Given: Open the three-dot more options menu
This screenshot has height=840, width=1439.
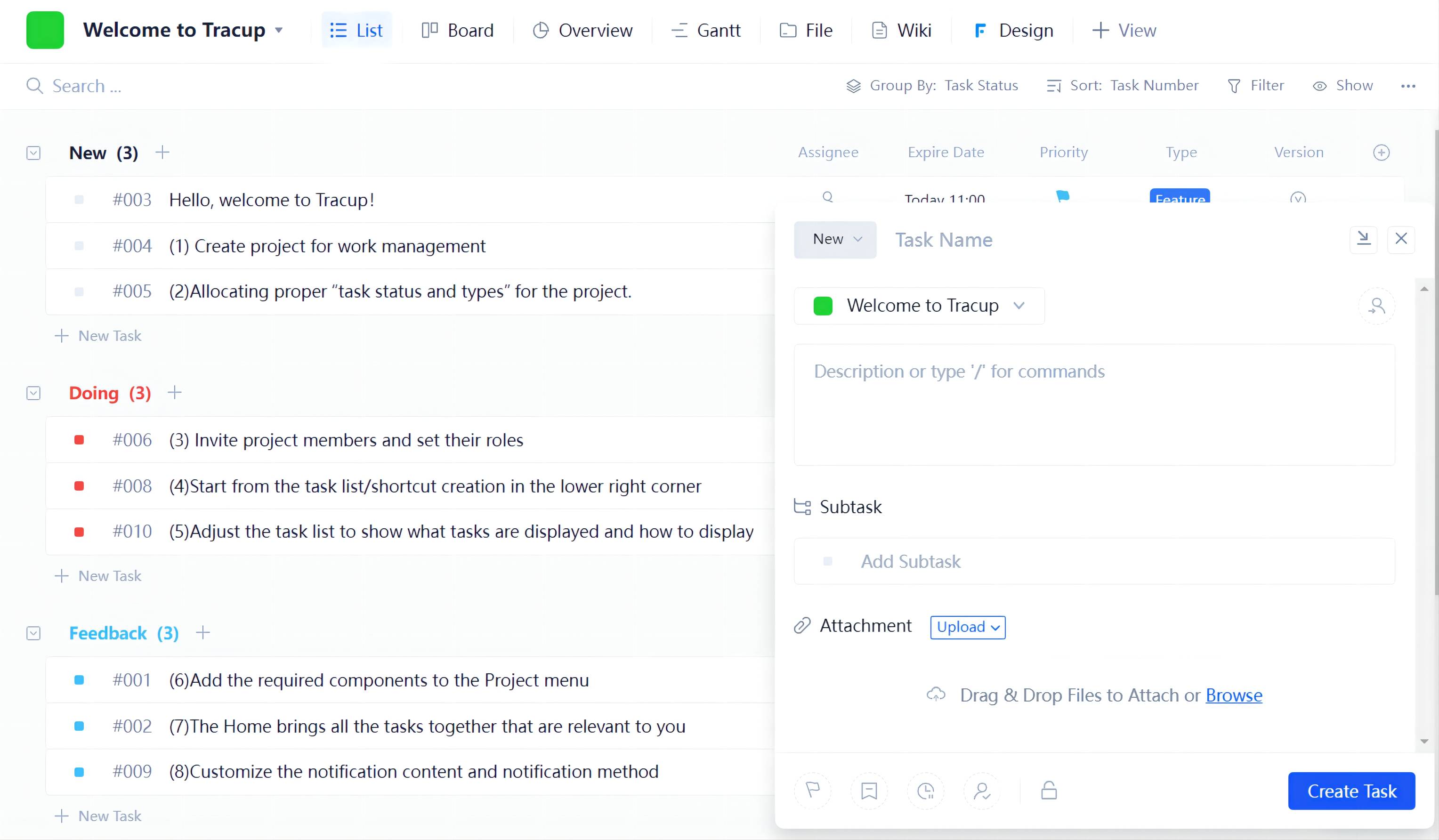Looking at the screenshot, I should [1407, 86].
